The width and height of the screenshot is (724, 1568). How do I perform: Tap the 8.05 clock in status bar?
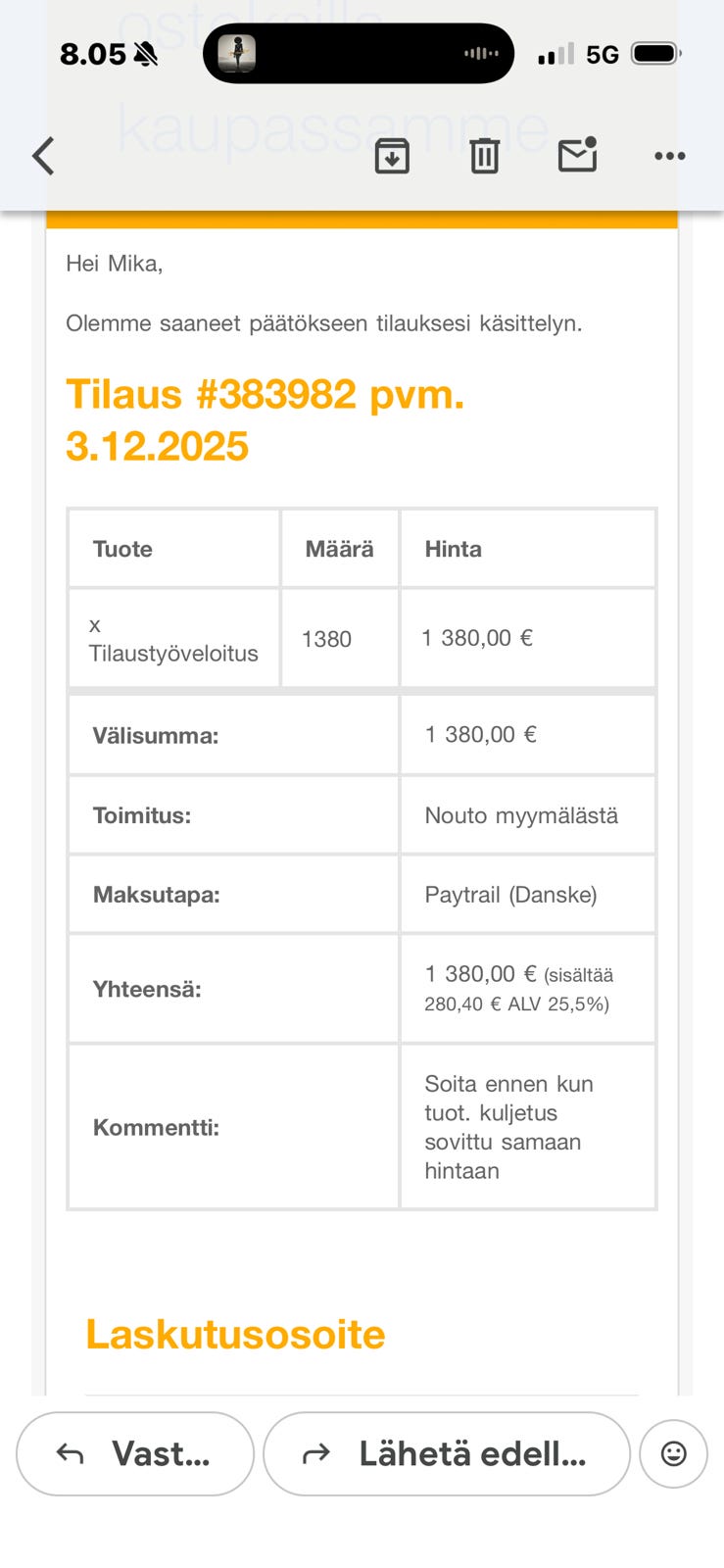pos(93,54)
